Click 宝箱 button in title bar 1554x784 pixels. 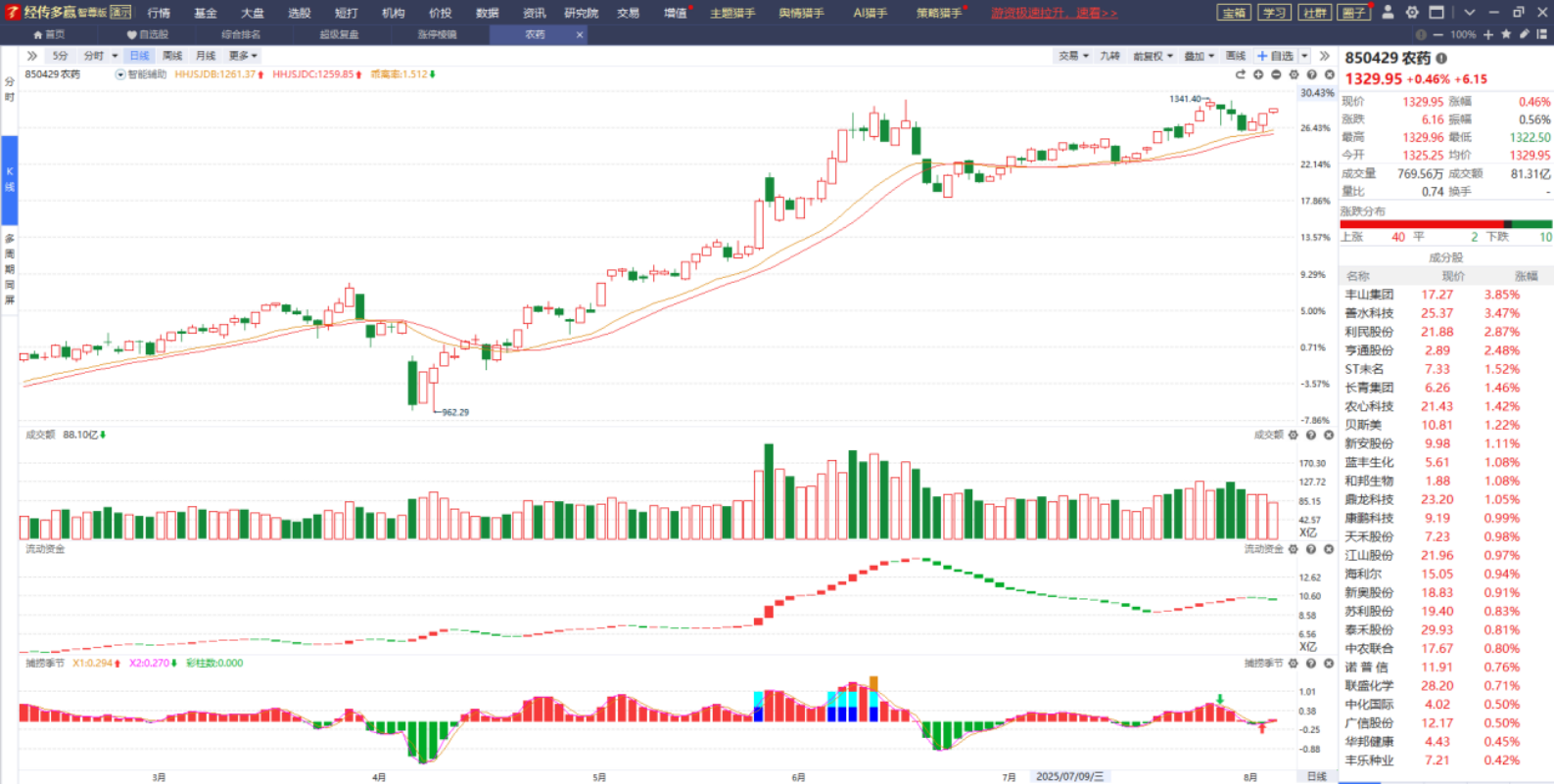coord(1234,13)
